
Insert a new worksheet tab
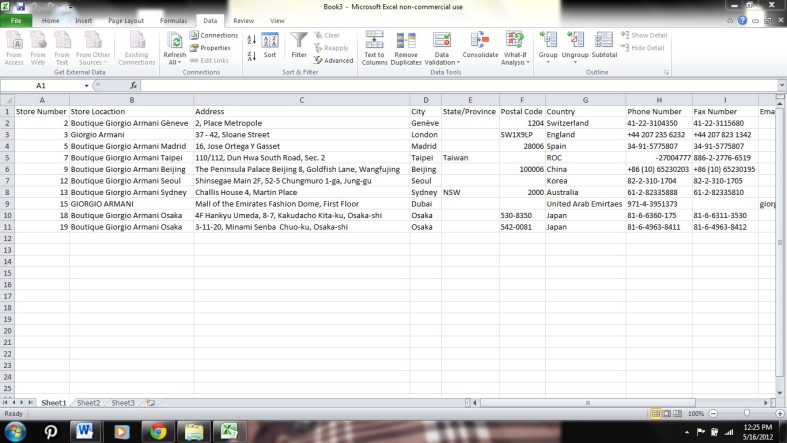pos(150,402)
